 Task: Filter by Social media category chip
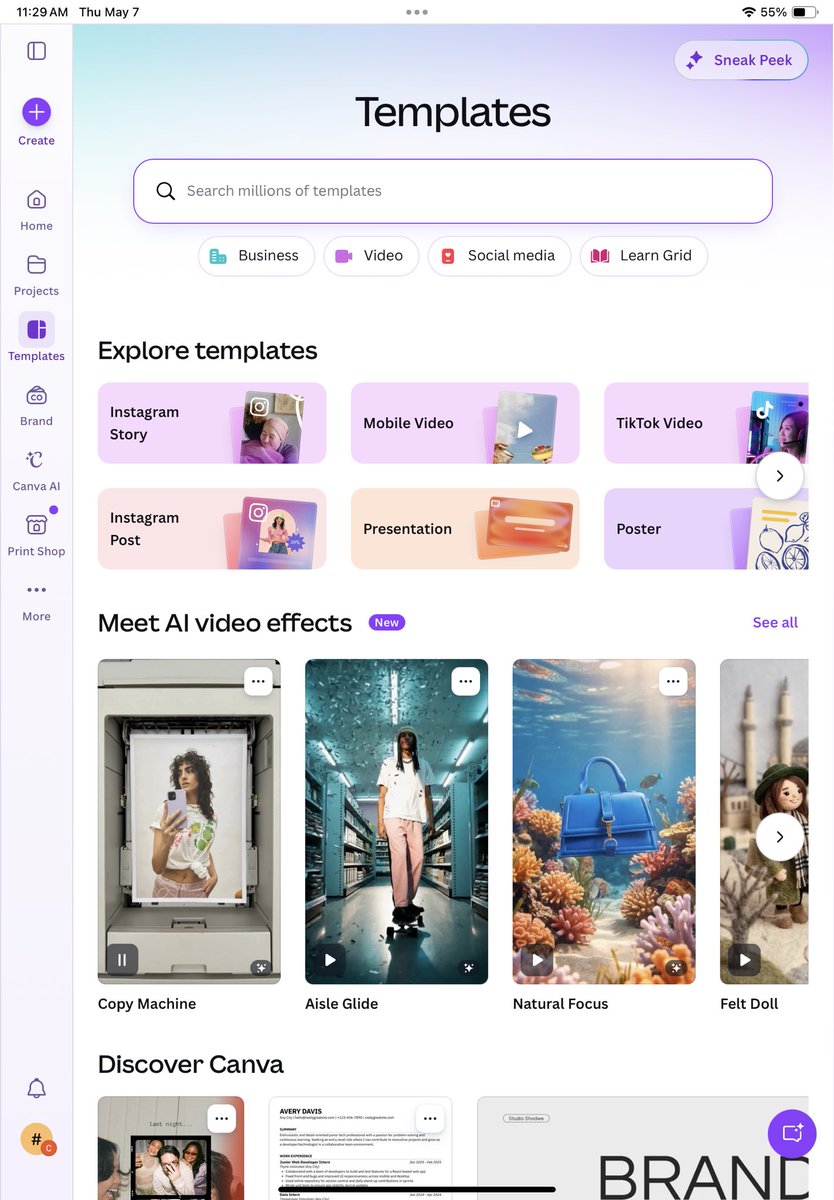[499, 256]
